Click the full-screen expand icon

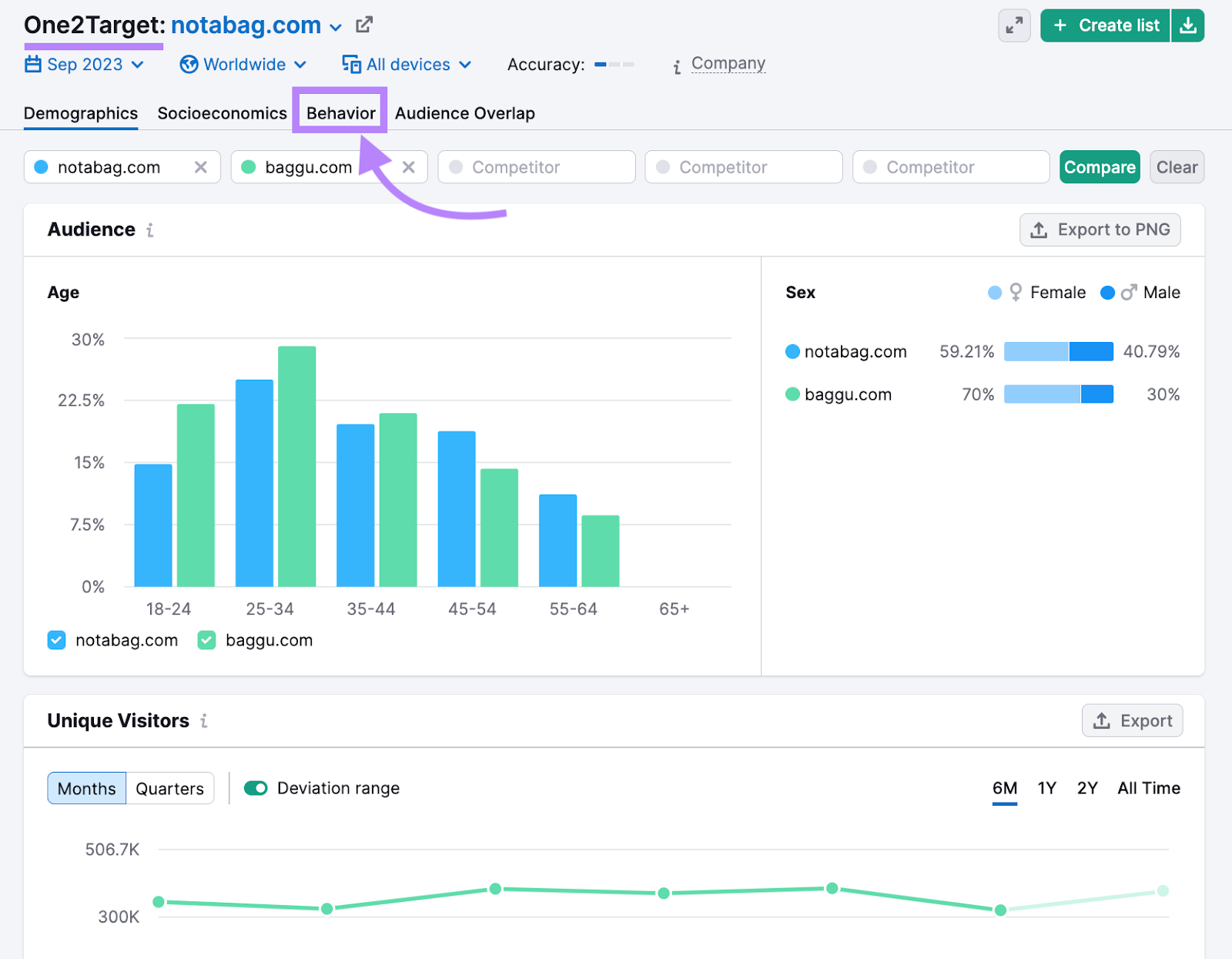click(1014, 25)
